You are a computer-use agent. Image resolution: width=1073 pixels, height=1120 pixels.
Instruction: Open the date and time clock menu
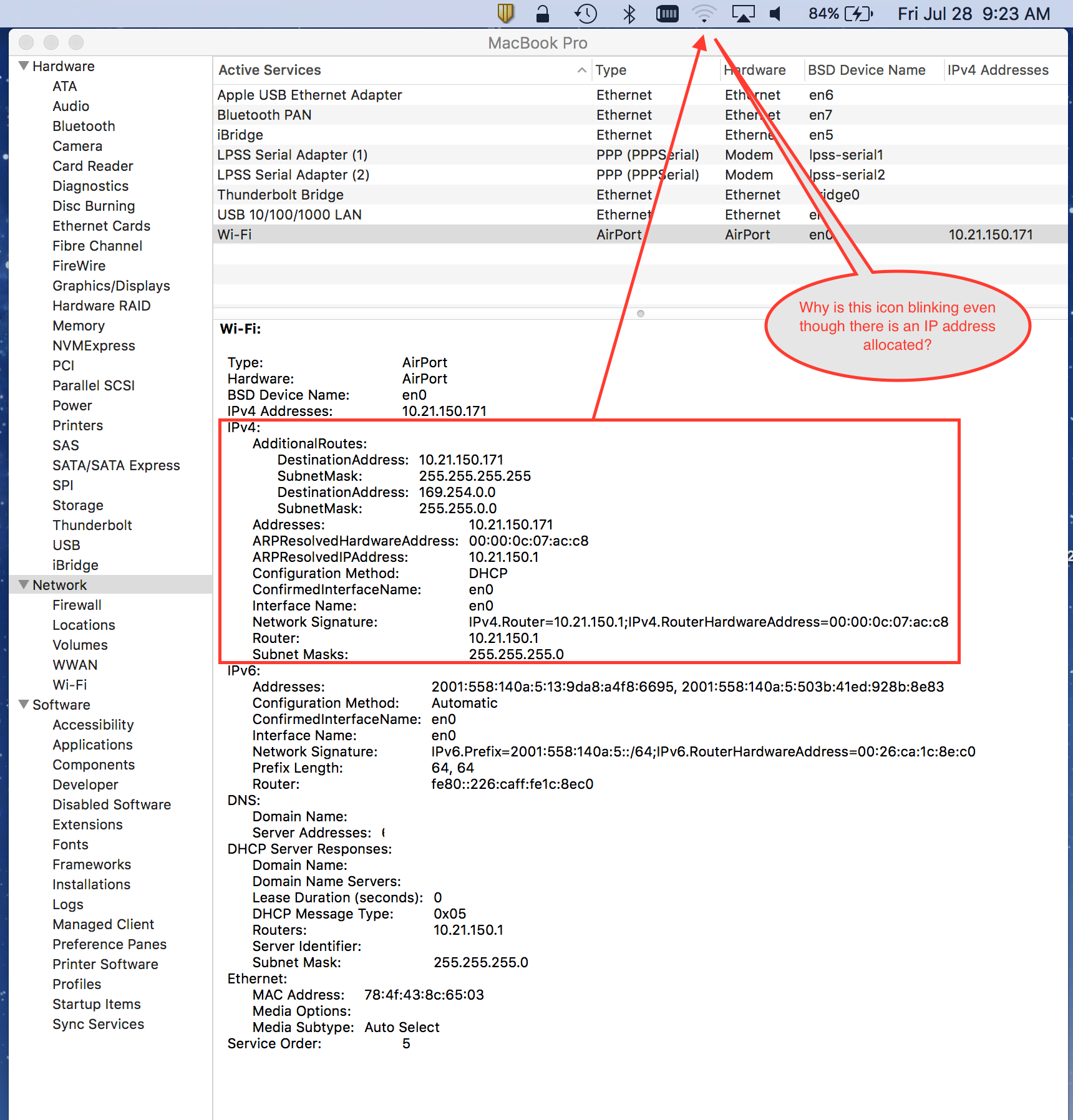pyautogui.click(x=974, y=14)
